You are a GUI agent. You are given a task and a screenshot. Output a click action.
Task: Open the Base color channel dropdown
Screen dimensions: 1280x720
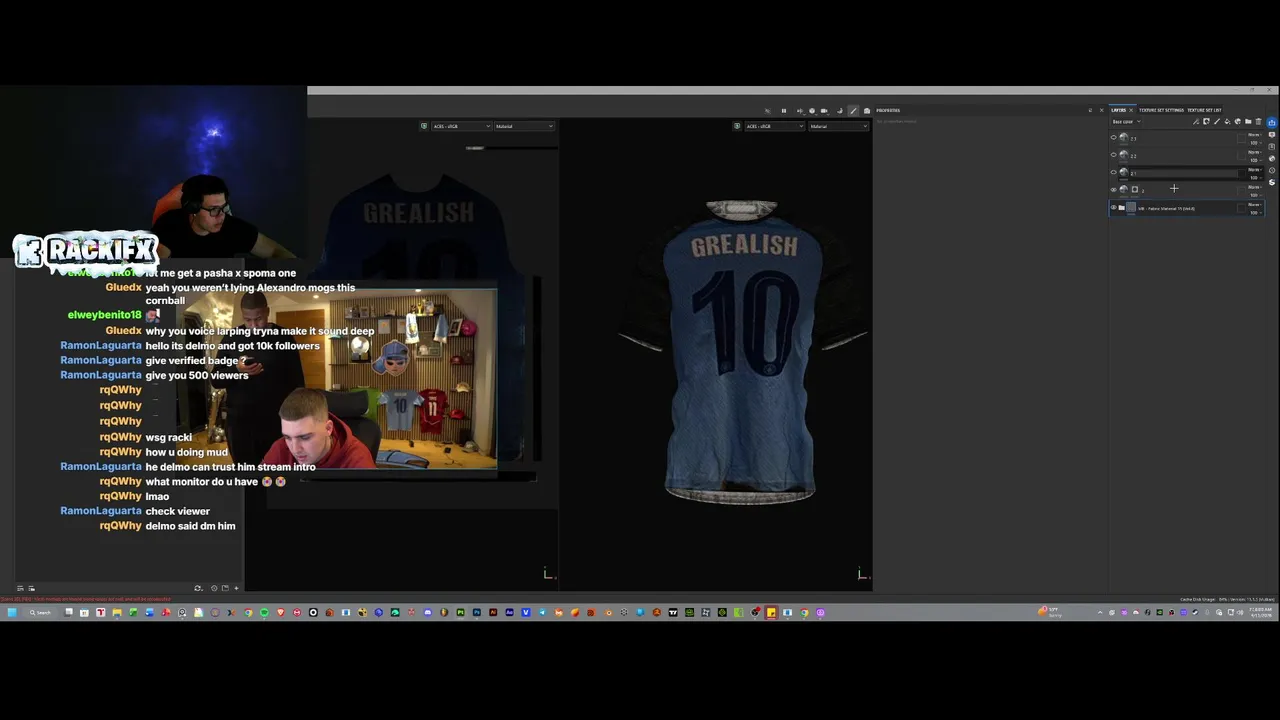1127,121
